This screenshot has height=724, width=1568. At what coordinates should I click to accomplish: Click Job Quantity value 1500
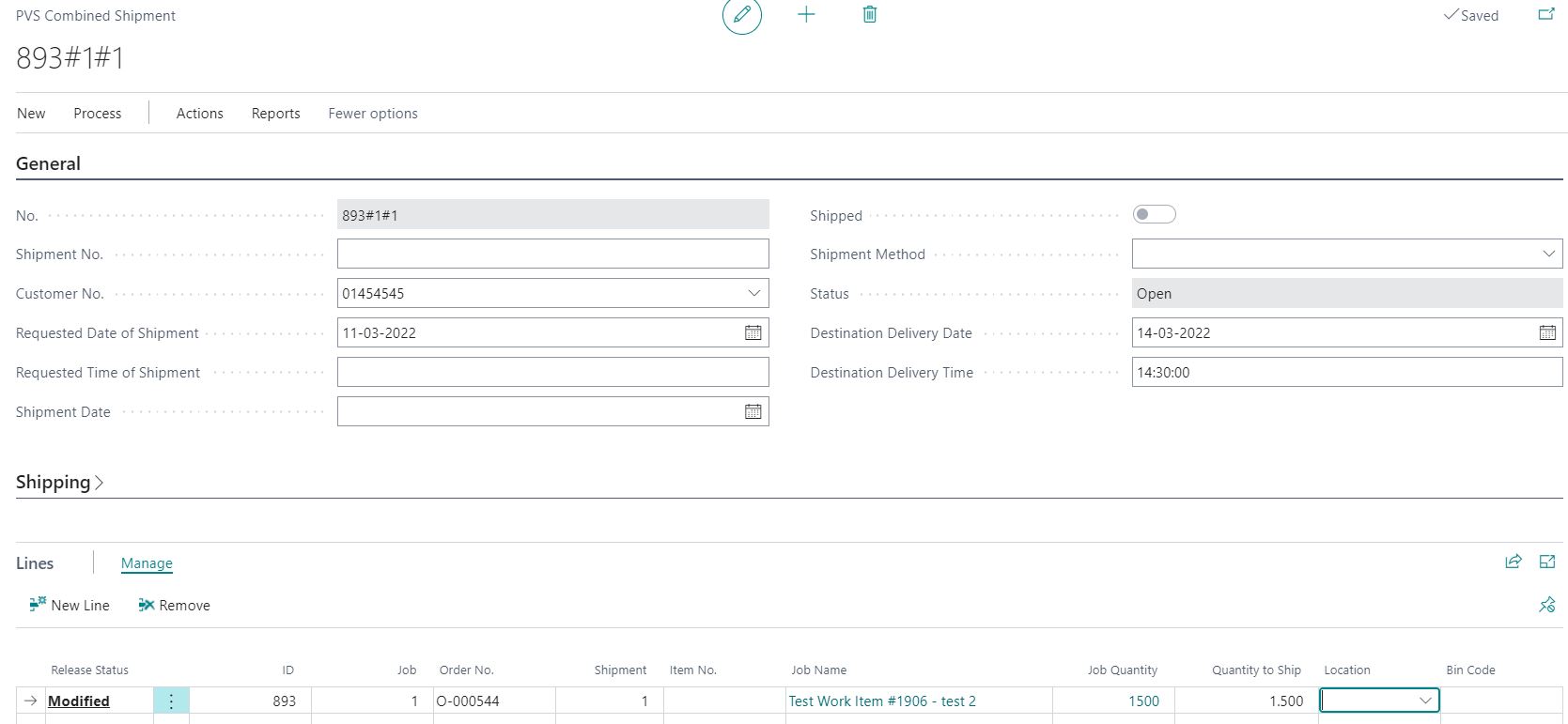(x=1143, y=701)
